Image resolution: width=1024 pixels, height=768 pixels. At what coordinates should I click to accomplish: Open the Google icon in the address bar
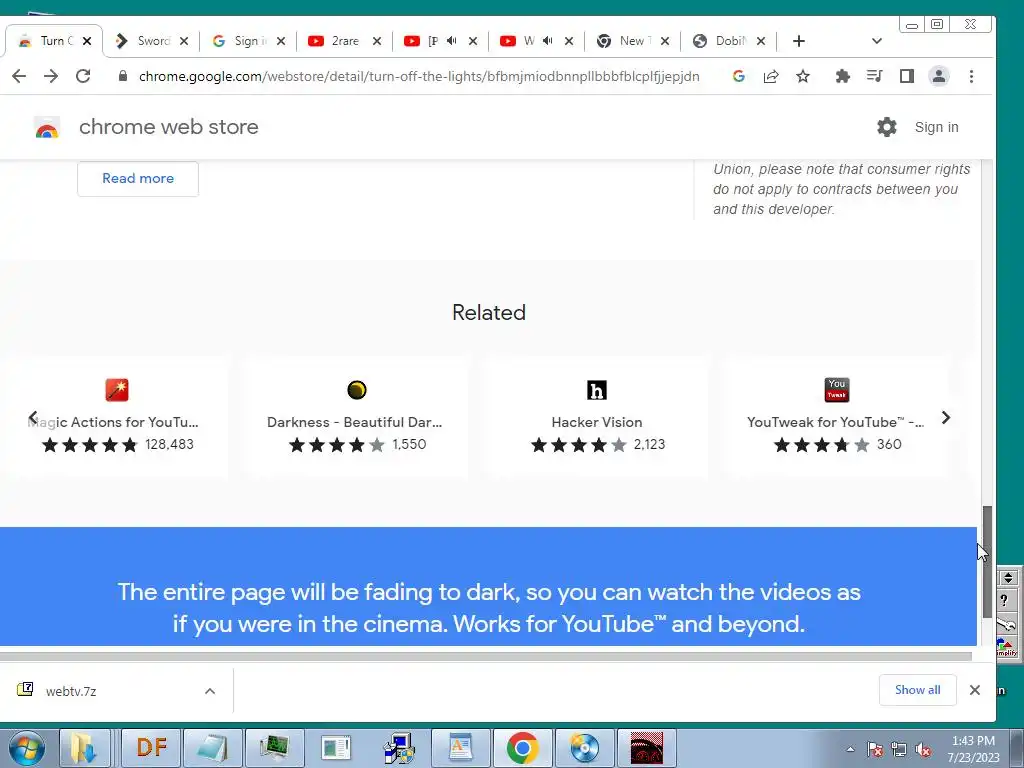(739, 76)
